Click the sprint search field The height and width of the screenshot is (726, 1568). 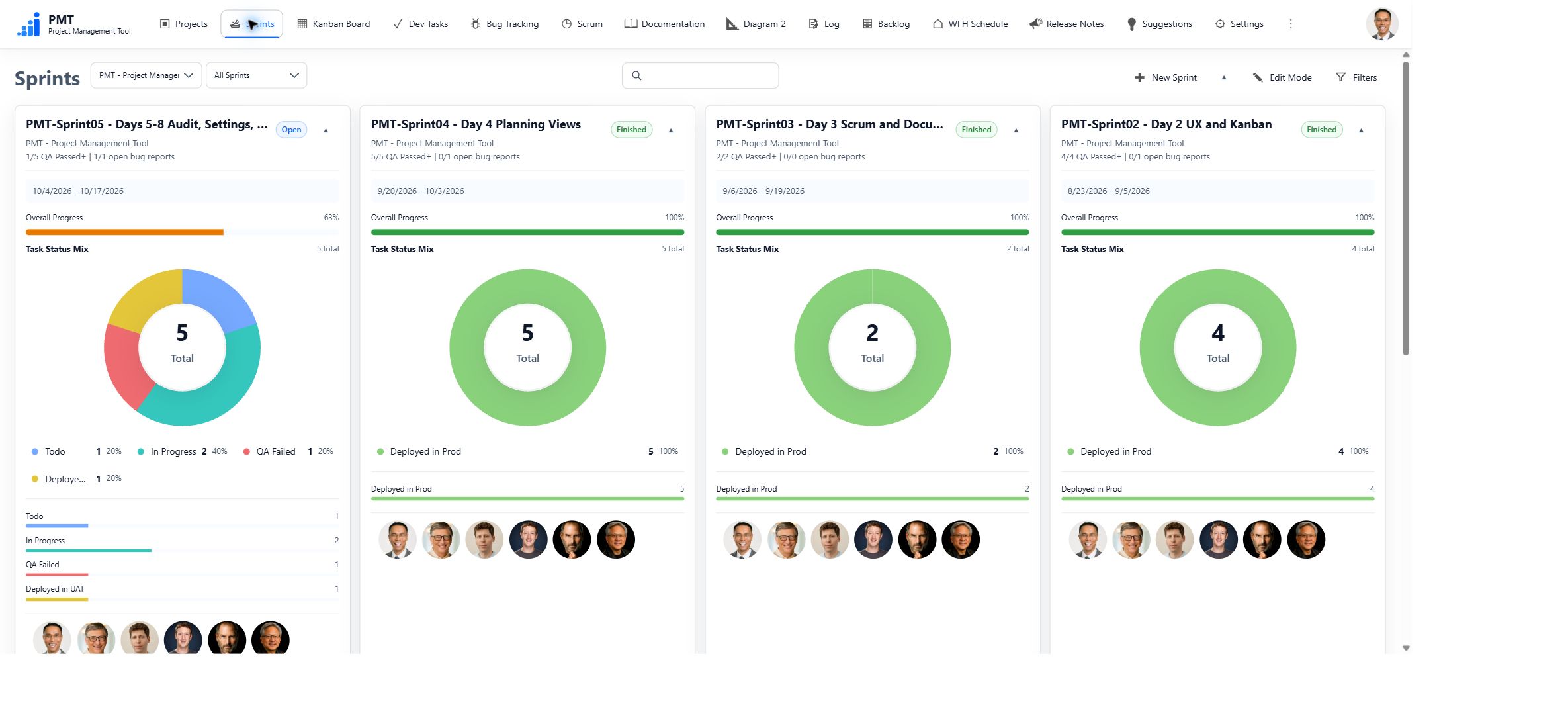click(700, 75)
